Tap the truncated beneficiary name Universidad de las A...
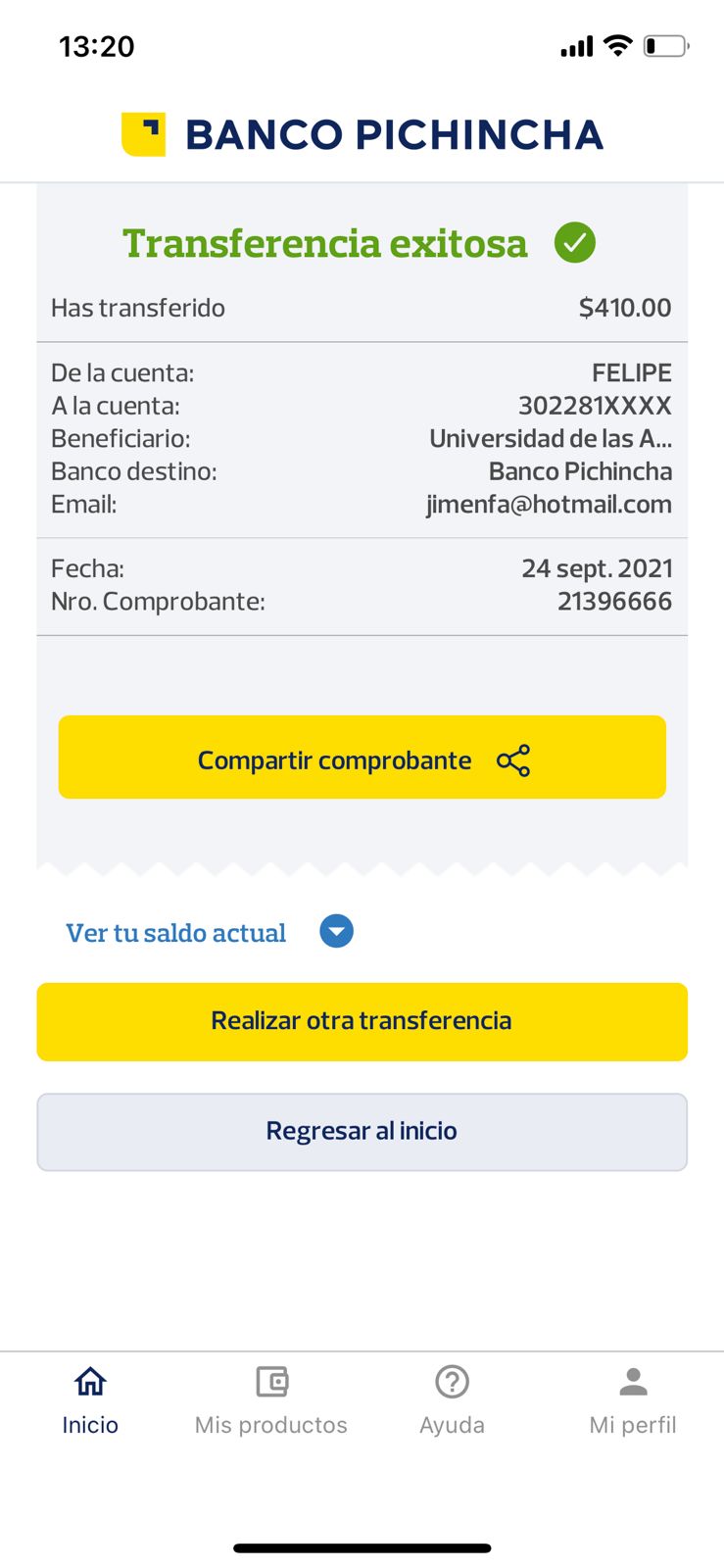Image resolution: width=724 pixels, height=1568 pixels. click(551, 438)
